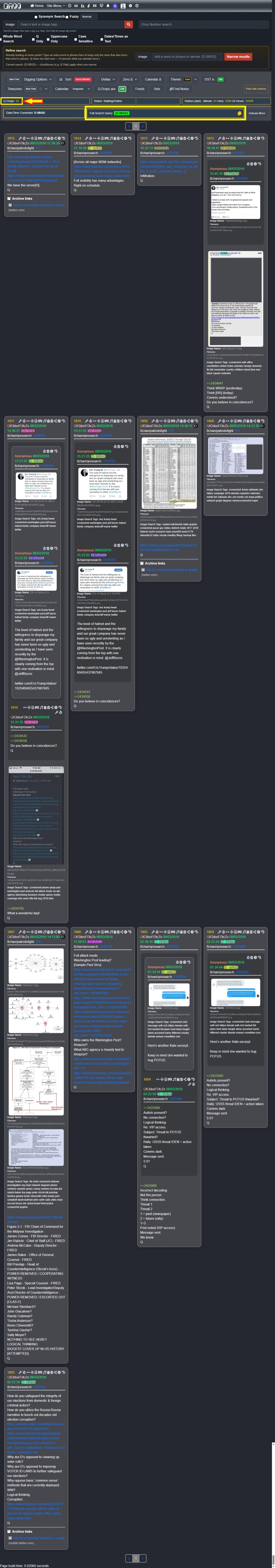Open drop number 1814 link

tap(77, 138)
